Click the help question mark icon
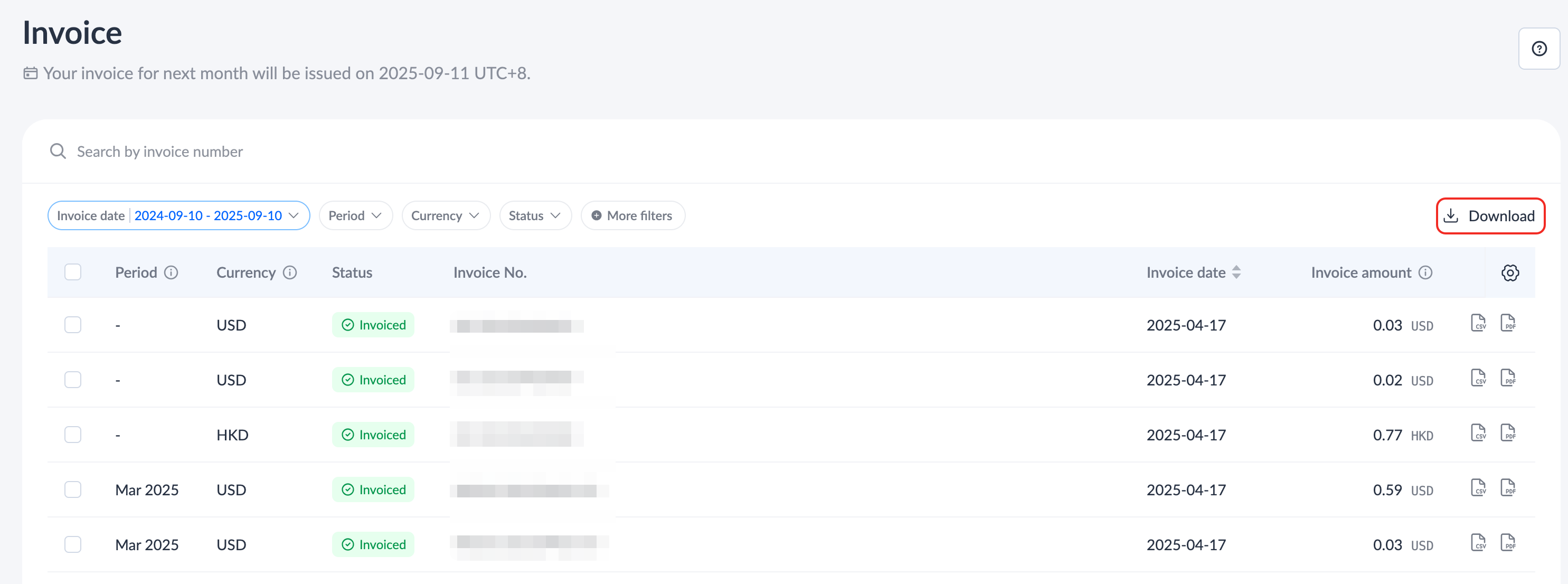The height and width of the screenshot is (584, 1568). coord(1539,49)
